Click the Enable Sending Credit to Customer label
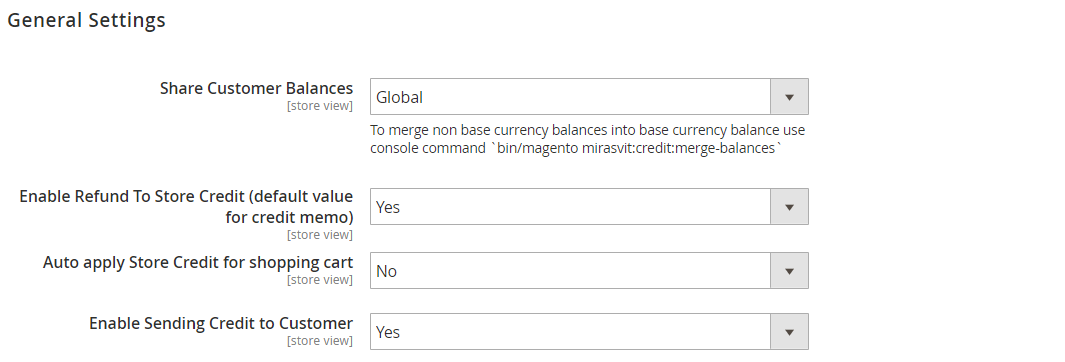The height and width of the screenshot is (362, 1065). pos(221,323)
